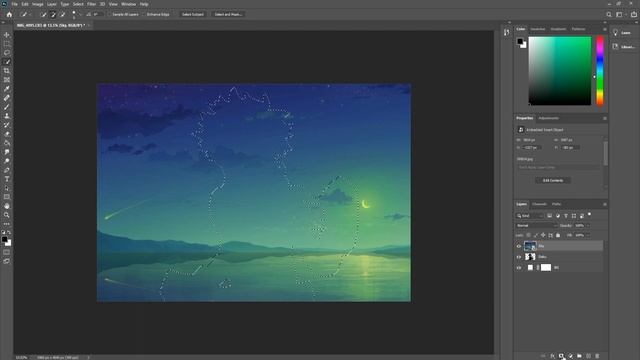Click the Home icon in options bar

click(x=9, y=14)
